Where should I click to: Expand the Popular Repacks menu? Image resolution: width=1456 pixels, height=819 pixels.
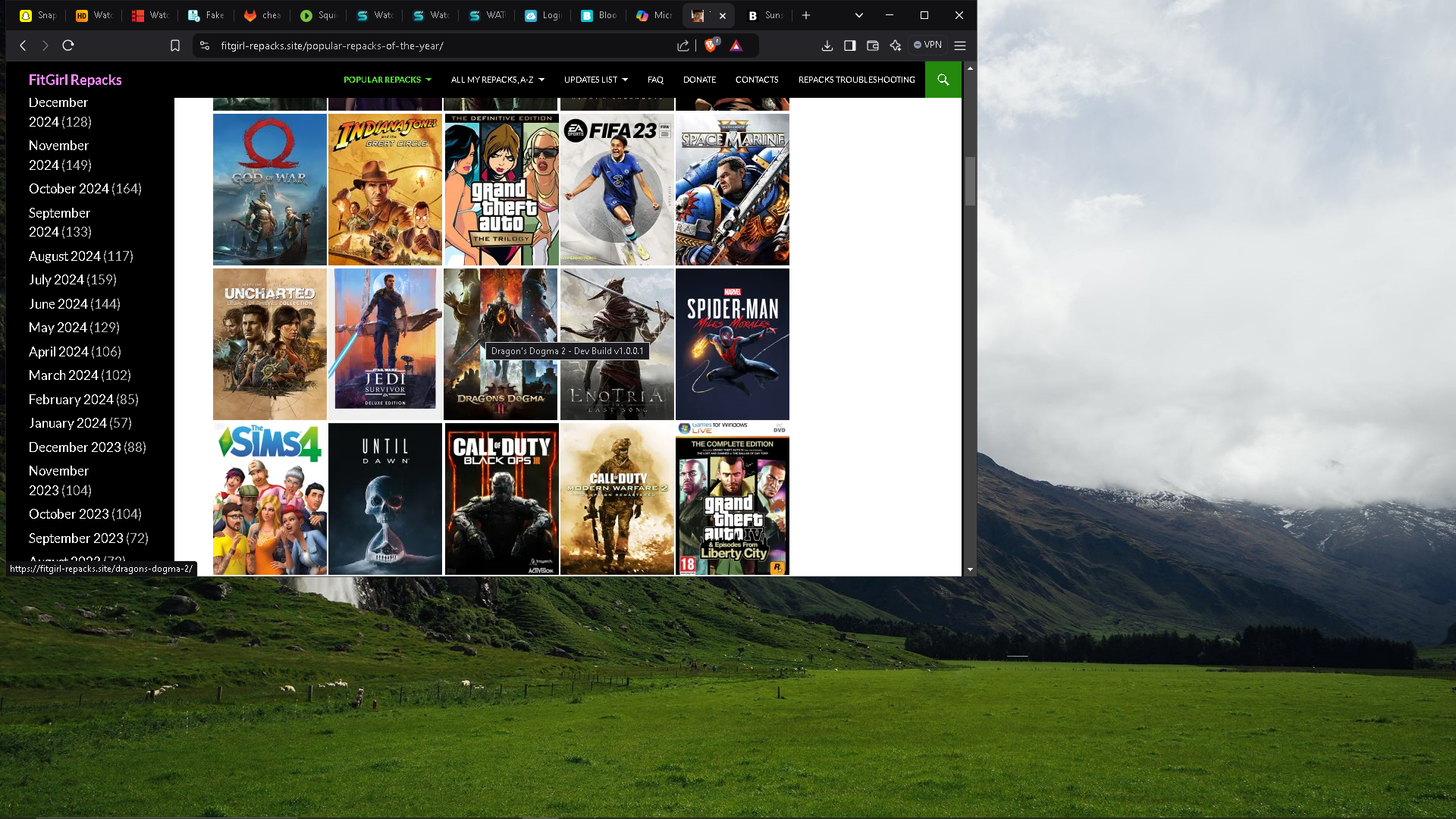[388, 80]
